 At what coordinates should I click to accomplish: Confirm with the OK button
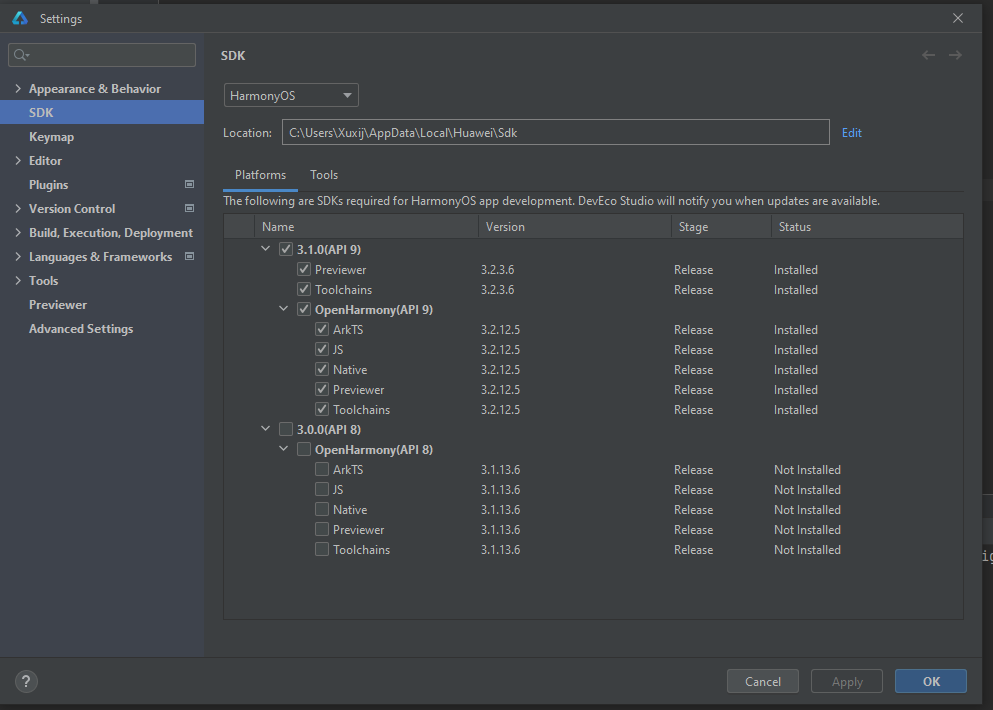tap(931, 681)
